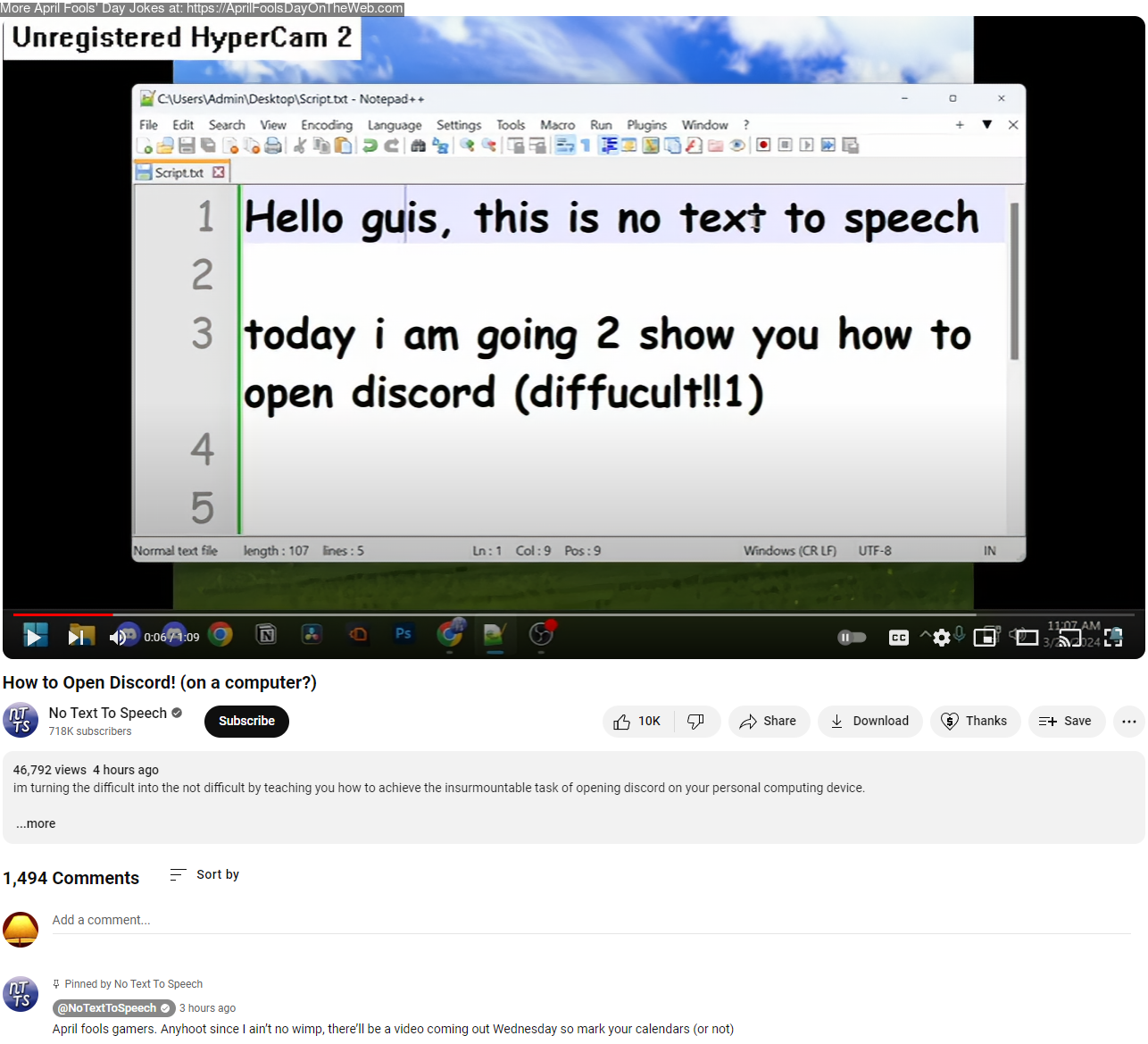Open the black triangle dropdown in Notepad++ menu bar
1148x1044 pixels.
tap(986, 125)
